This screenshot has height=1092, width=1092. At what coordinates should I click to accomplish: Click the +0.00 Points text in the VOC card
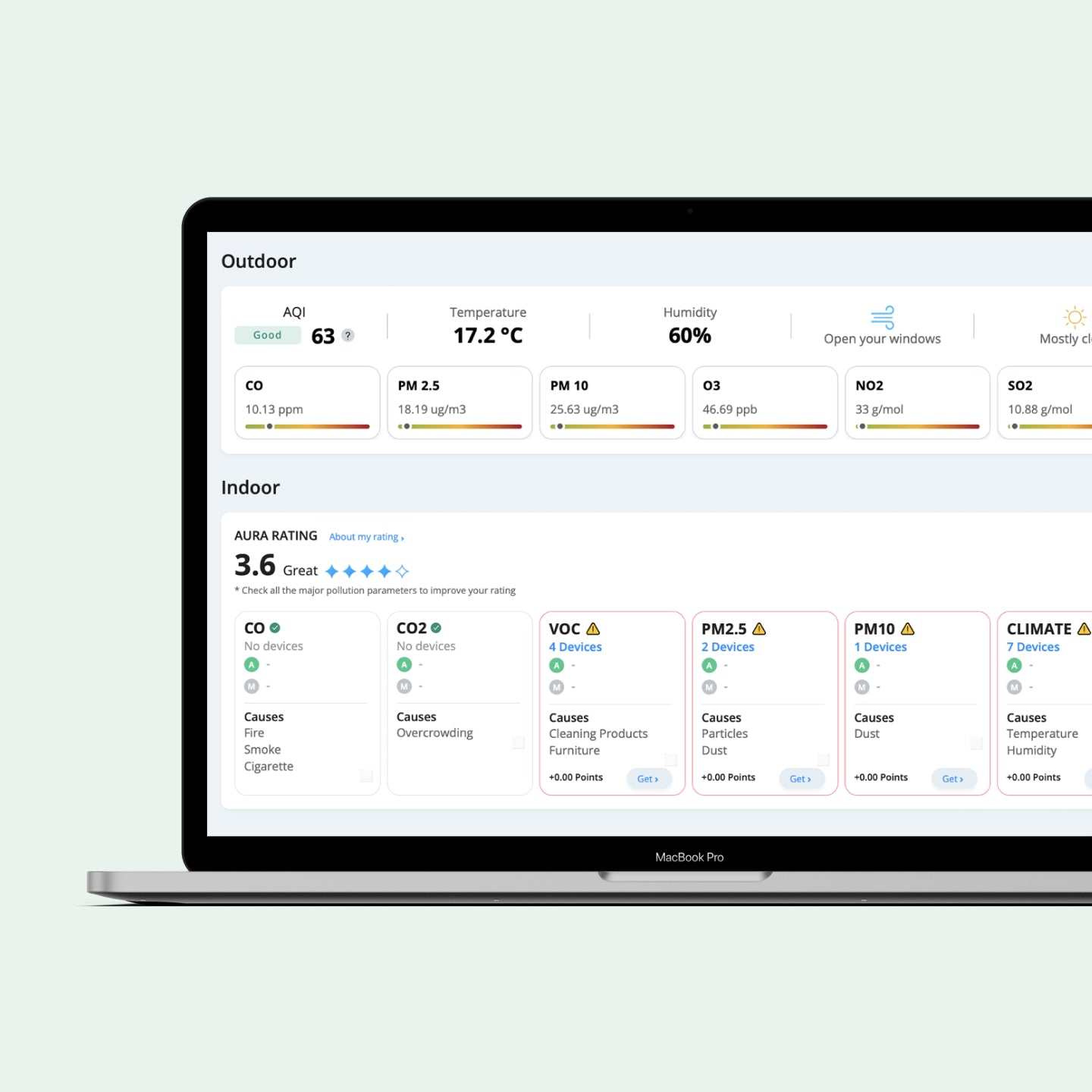pyautogui.click(x=576, y=777)
